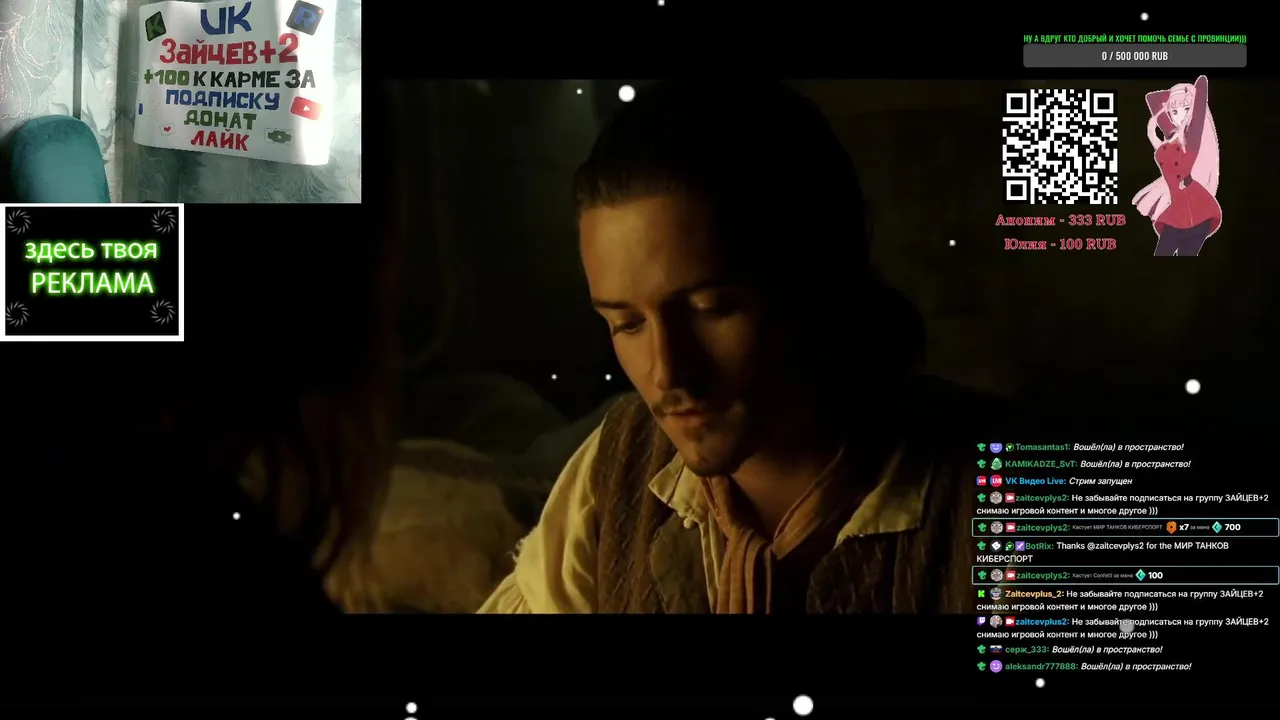
Task: Click the flag avatar next to серж_333
Action: (996, 650)
